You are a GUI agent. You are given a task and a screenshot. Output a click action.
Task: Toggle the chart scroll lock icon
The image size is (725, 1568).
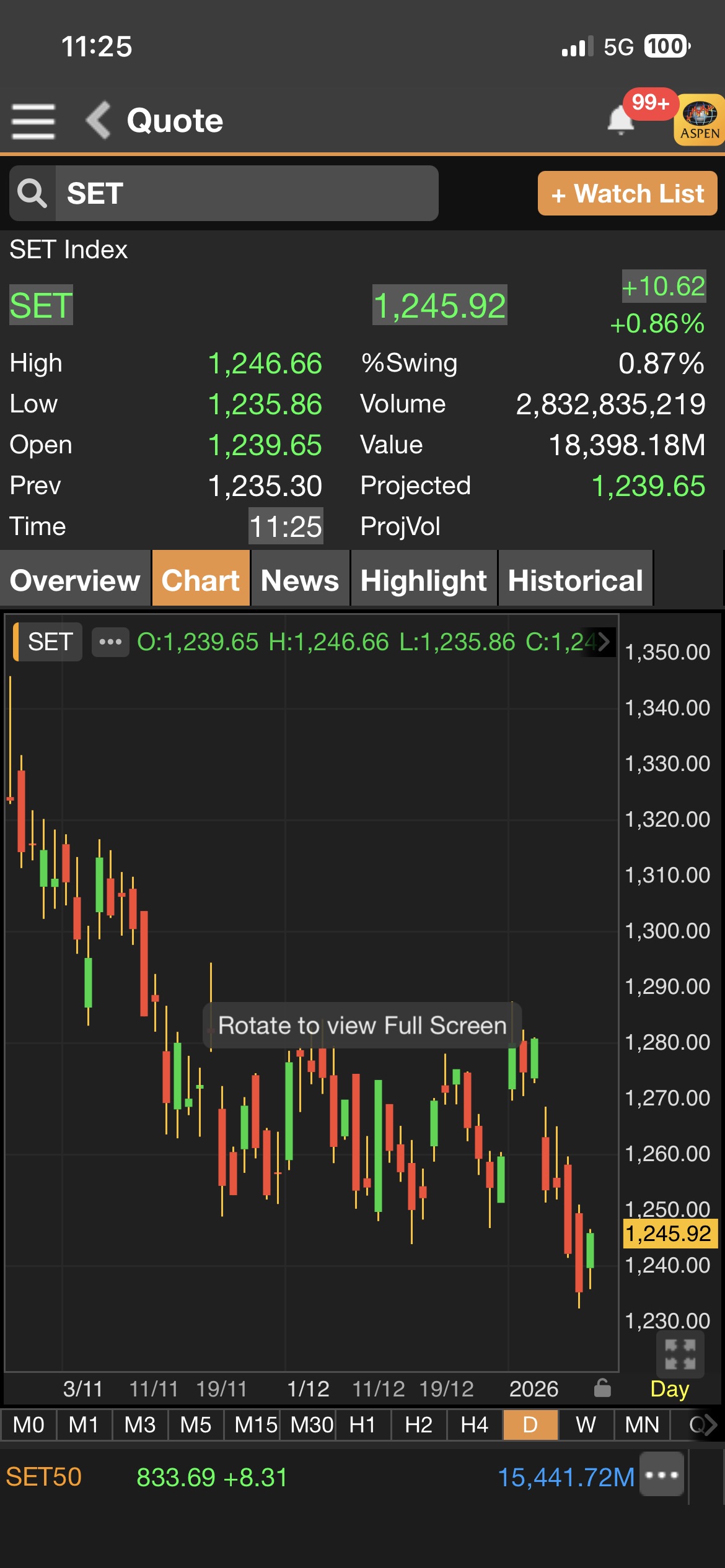602,1388
